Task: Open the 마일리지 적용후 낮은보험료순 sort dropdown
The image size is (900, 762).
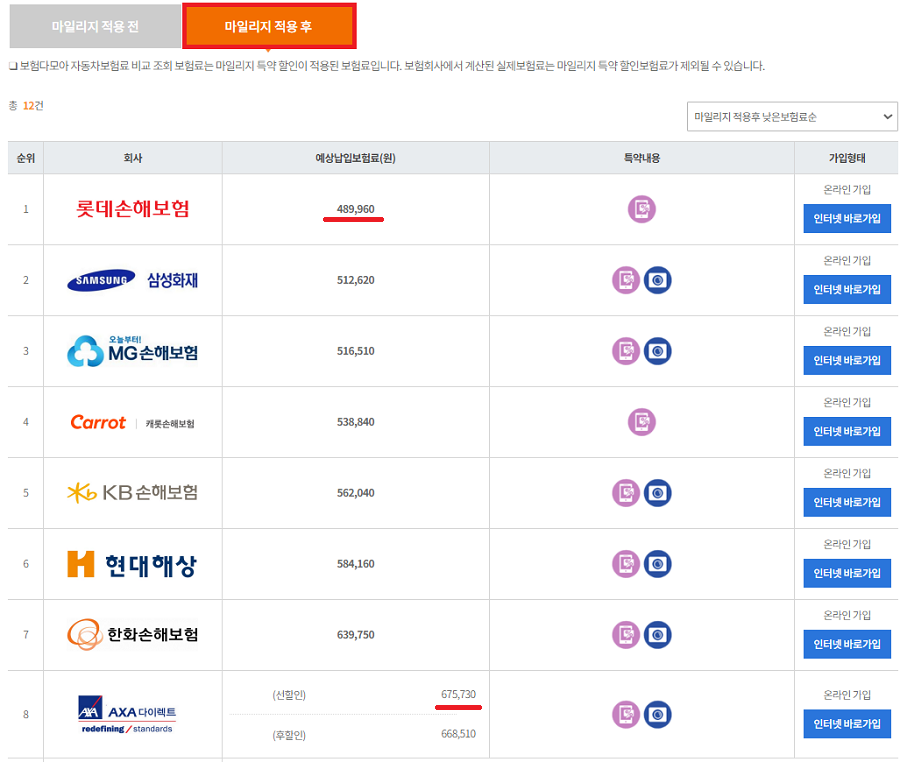Action: 792,117
